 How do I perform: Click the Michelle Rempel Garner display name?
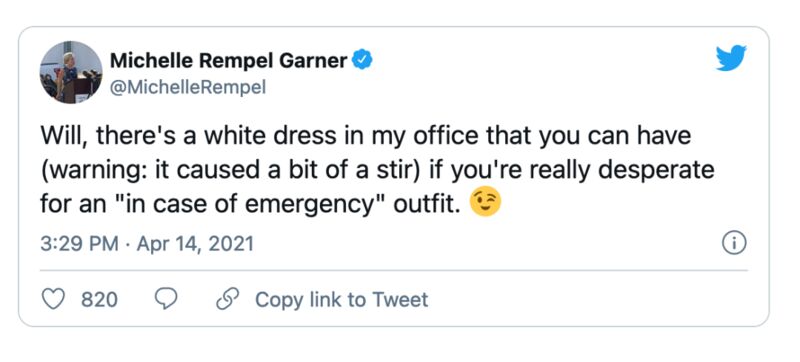click(x=229, y=61)
